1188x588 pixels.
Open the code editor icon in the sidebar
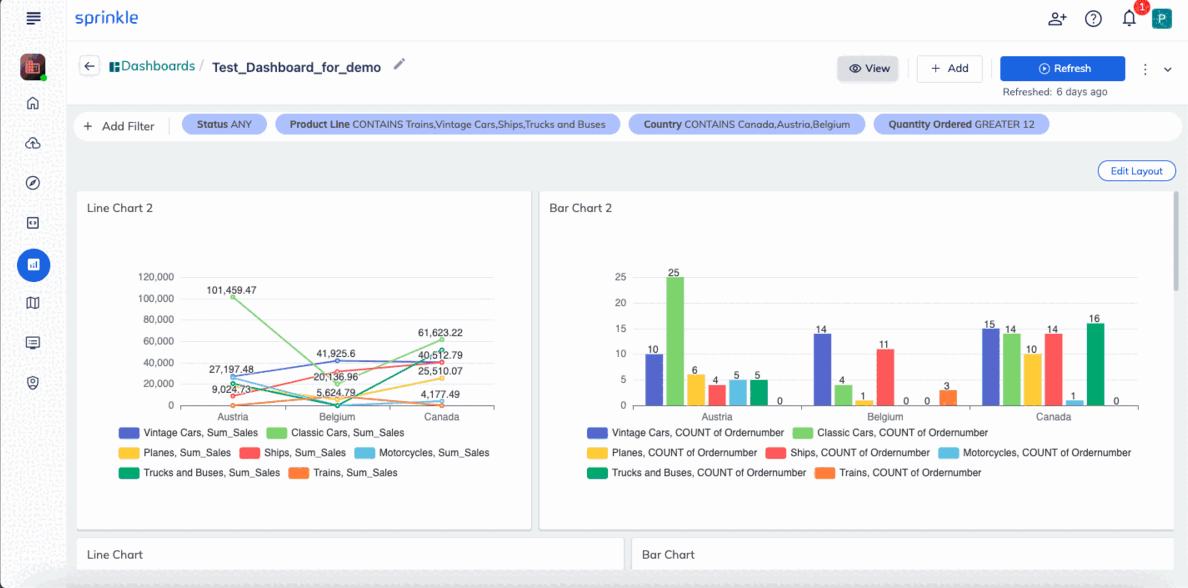tap(33, 223)
